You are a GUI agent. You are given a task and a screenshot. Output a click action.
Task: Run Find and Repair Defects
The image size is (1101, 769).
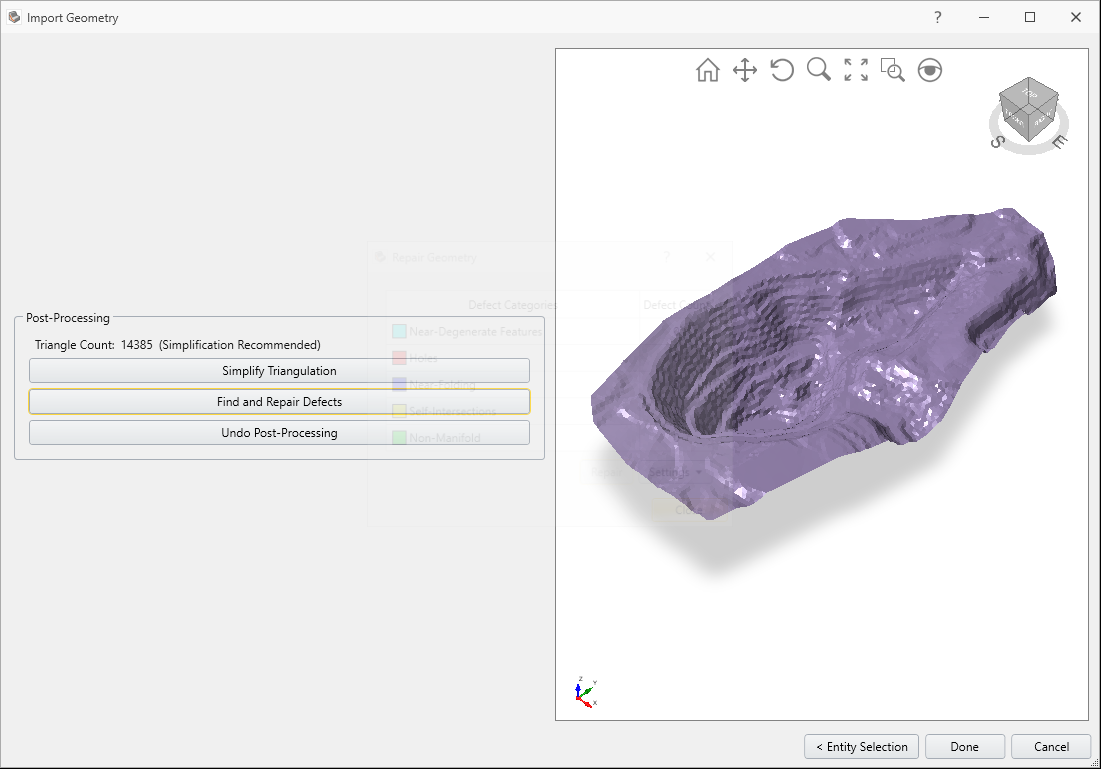[x=279, y=402]
